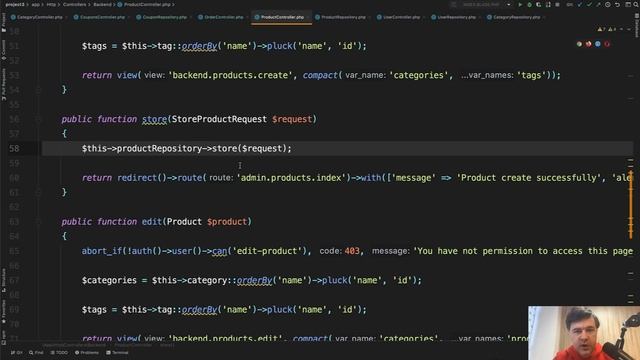Collapse the block ending at line 61
Viewport: 640px width, 360px height.
[38, 192]
